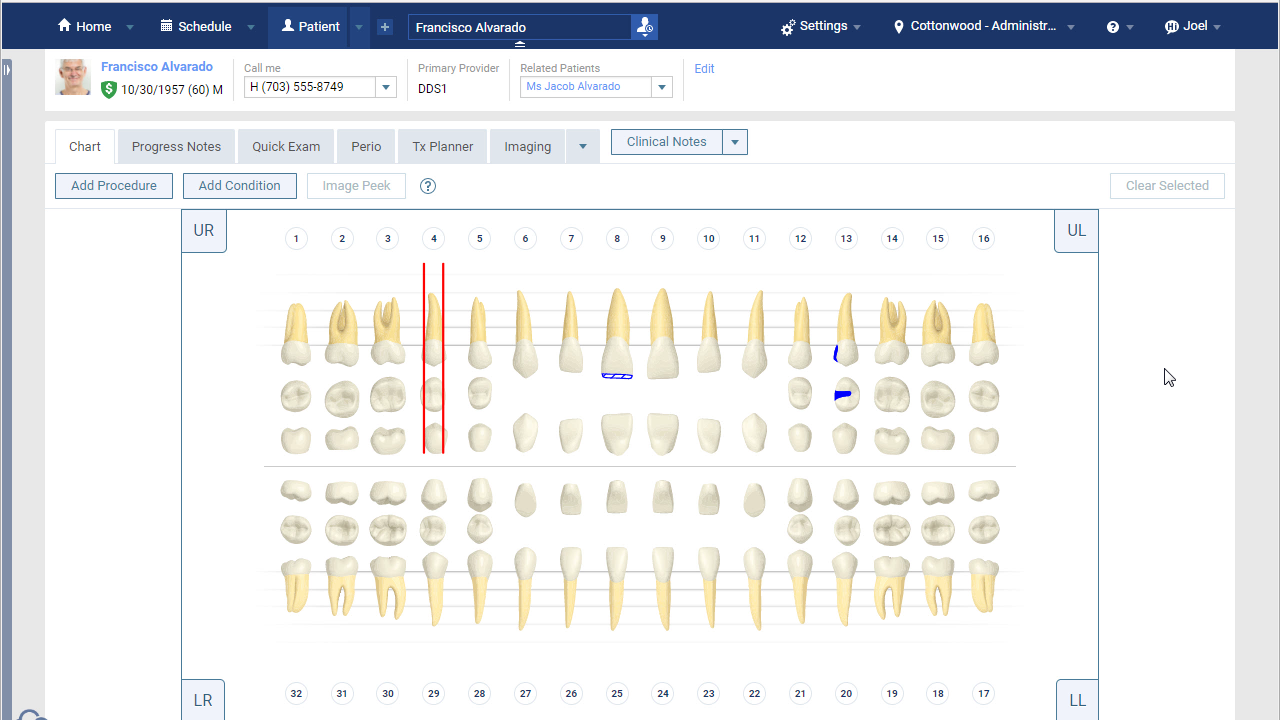Expand the Clinical Notes dropdown arrow
The height and width of the screenshot is (720, 1280).
click(x=735, y=142)
